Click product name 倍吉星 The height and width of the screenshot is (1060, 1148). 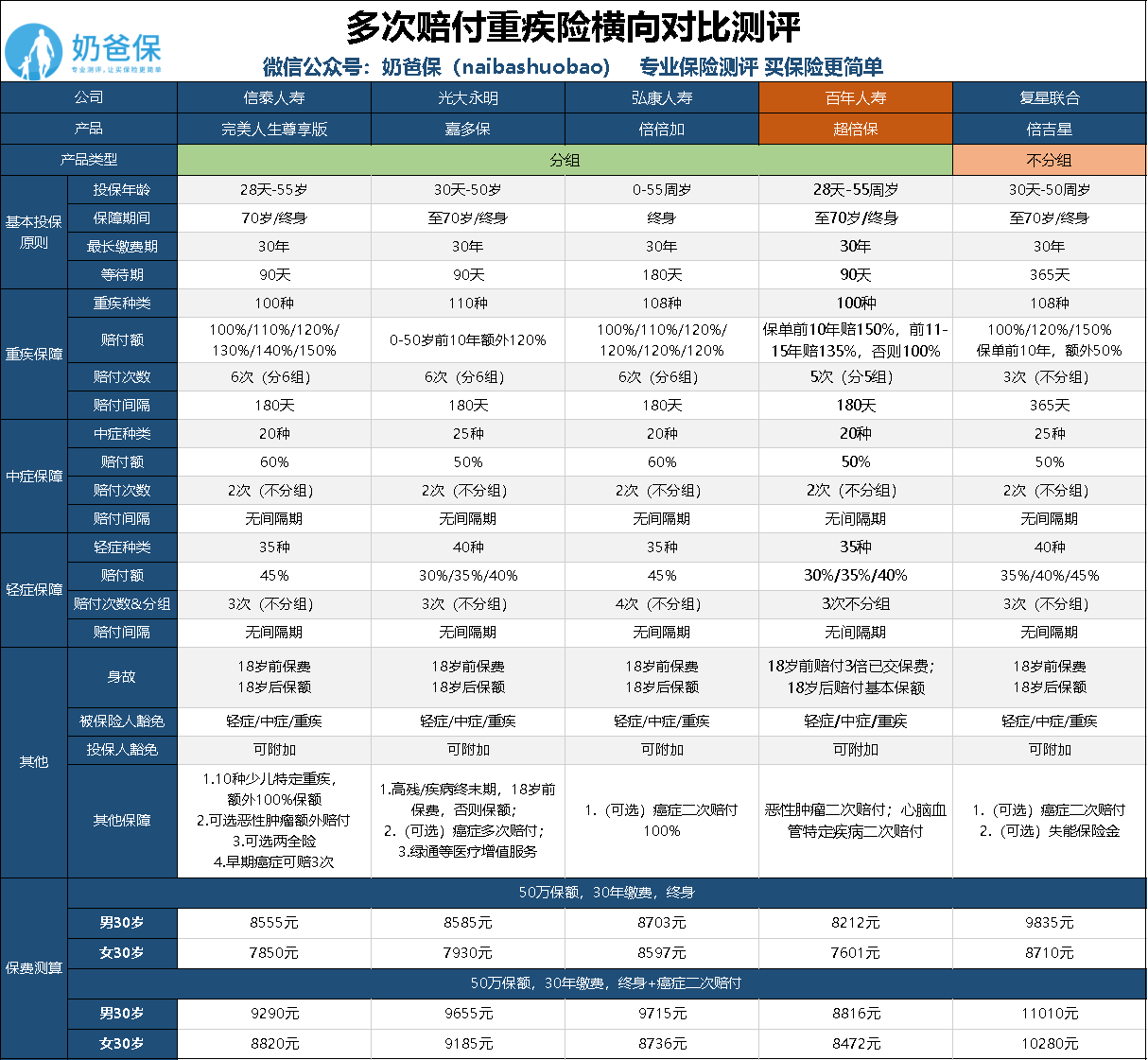pos(1050,130)
